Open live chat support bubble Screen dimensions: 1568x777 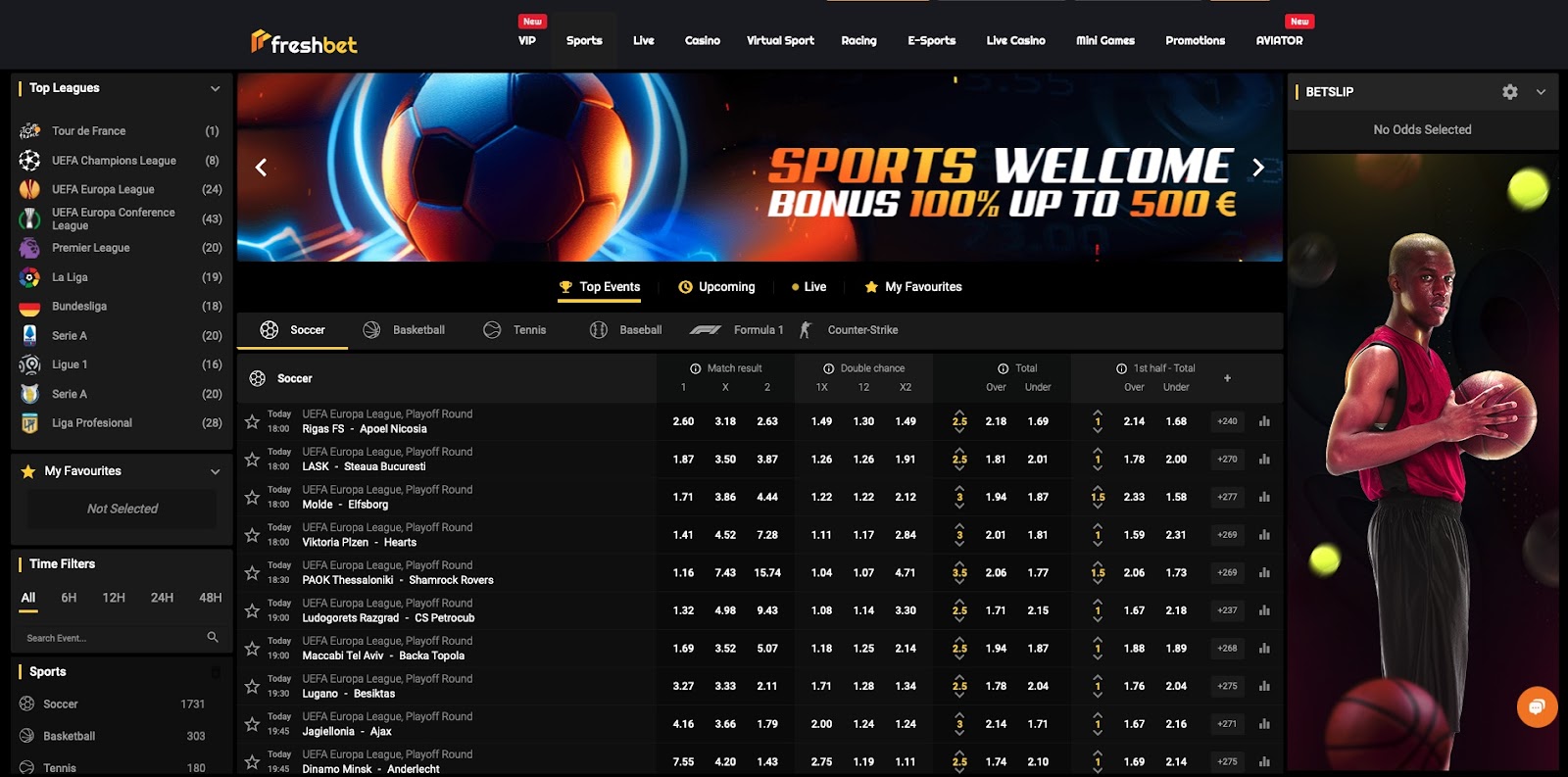[1537, 706]
